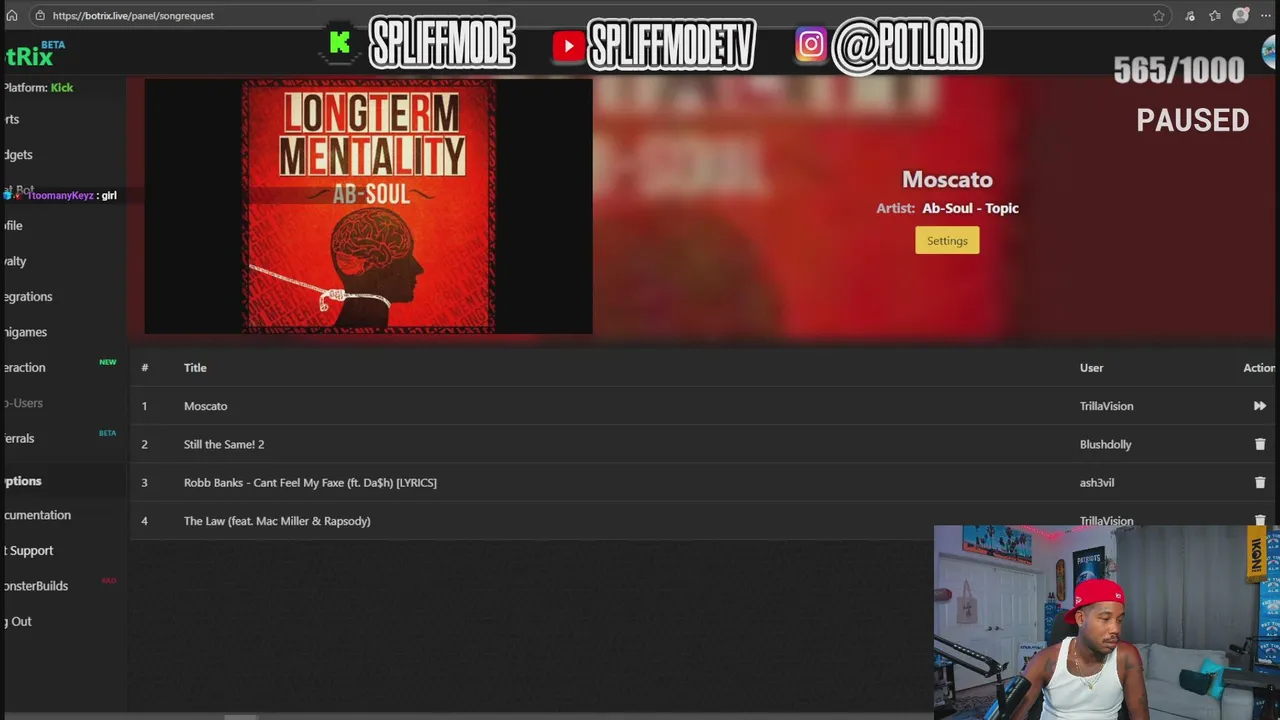Open the Support sidebar link

pyautogui.click(x=28, y=551)
